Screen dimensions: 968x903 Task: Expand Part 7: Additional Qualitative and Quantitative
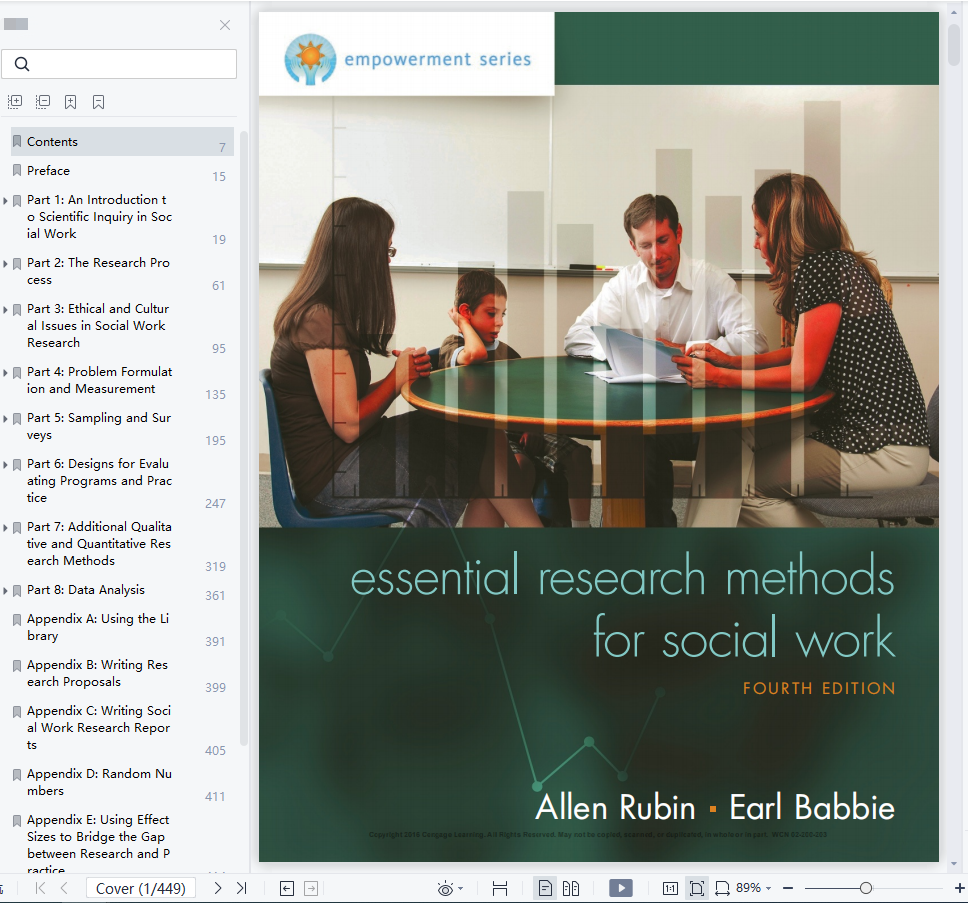tap(6, 528)
